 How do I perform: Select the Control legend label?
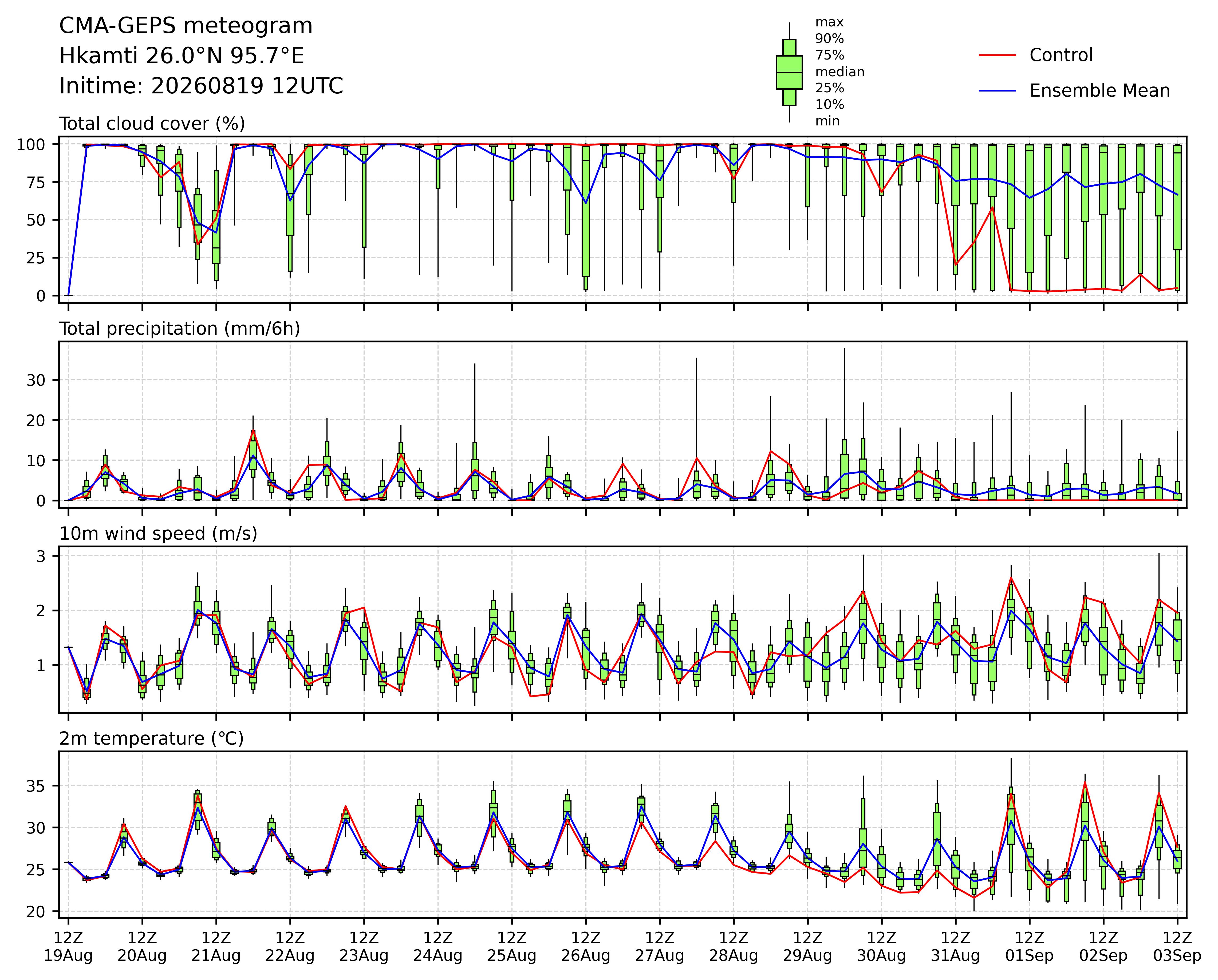pos(1061,55)
